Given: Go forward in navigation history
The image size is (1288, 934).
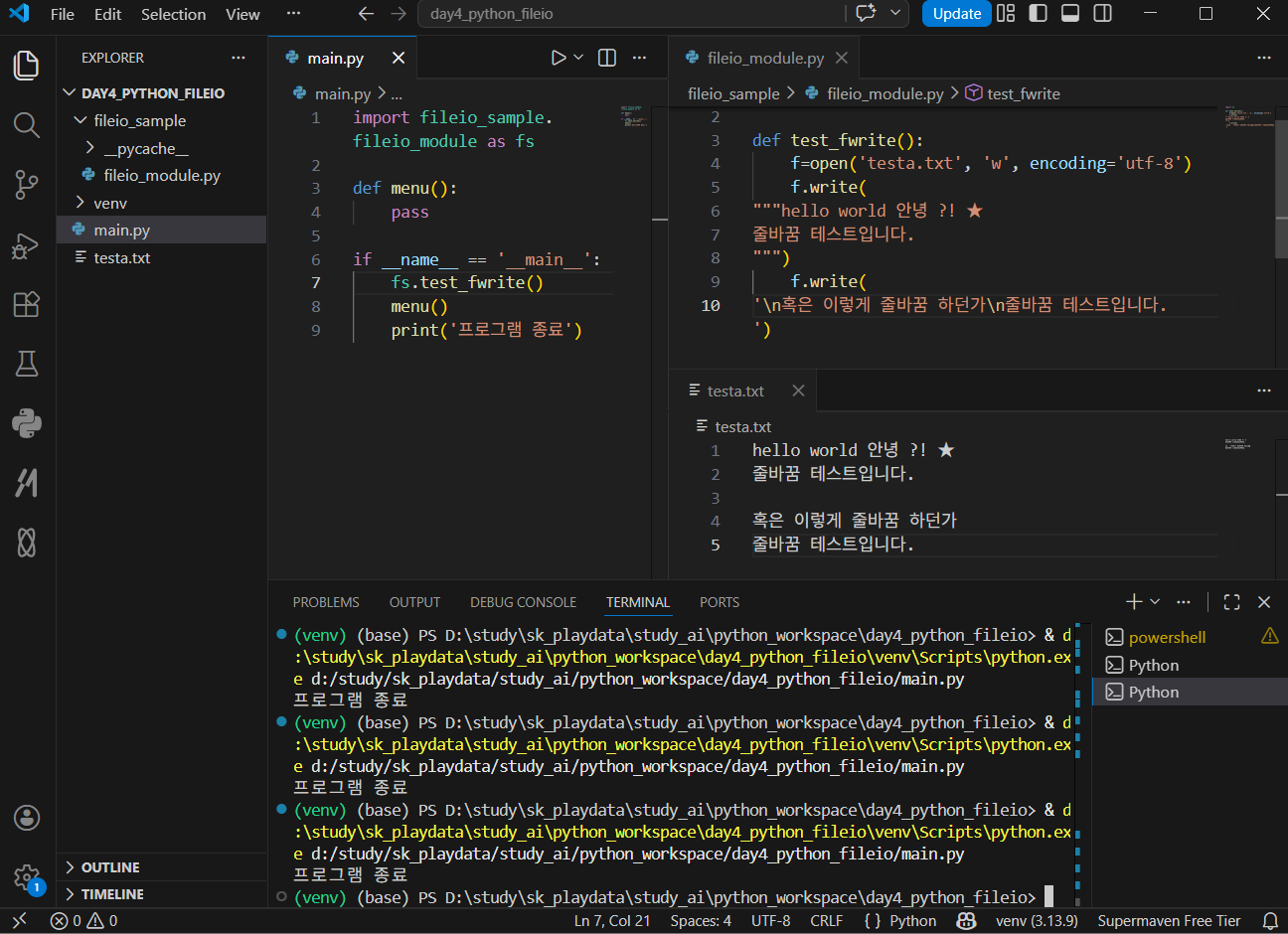Looking at the screenshot, I should click(399, 14).
